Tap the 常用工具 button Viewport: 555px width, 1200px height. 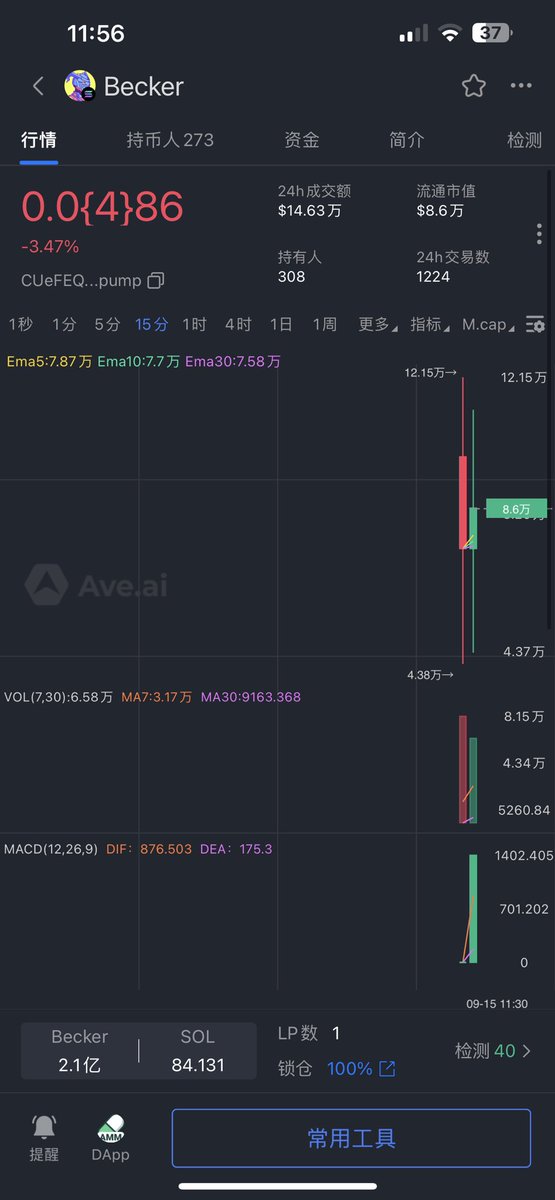351,1138
